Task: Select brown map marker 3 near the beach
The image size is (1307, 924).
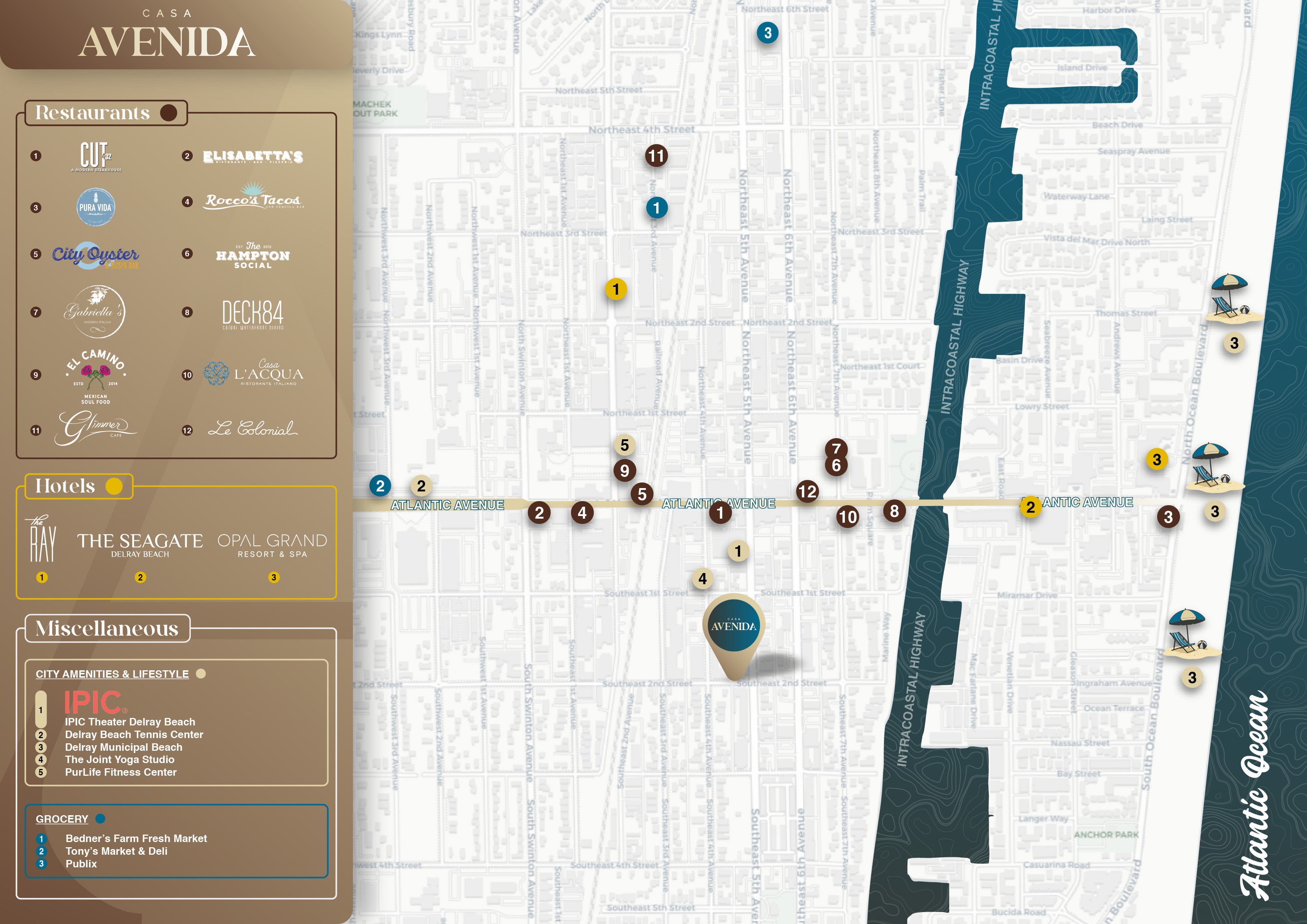Action: click(1168, 517)
